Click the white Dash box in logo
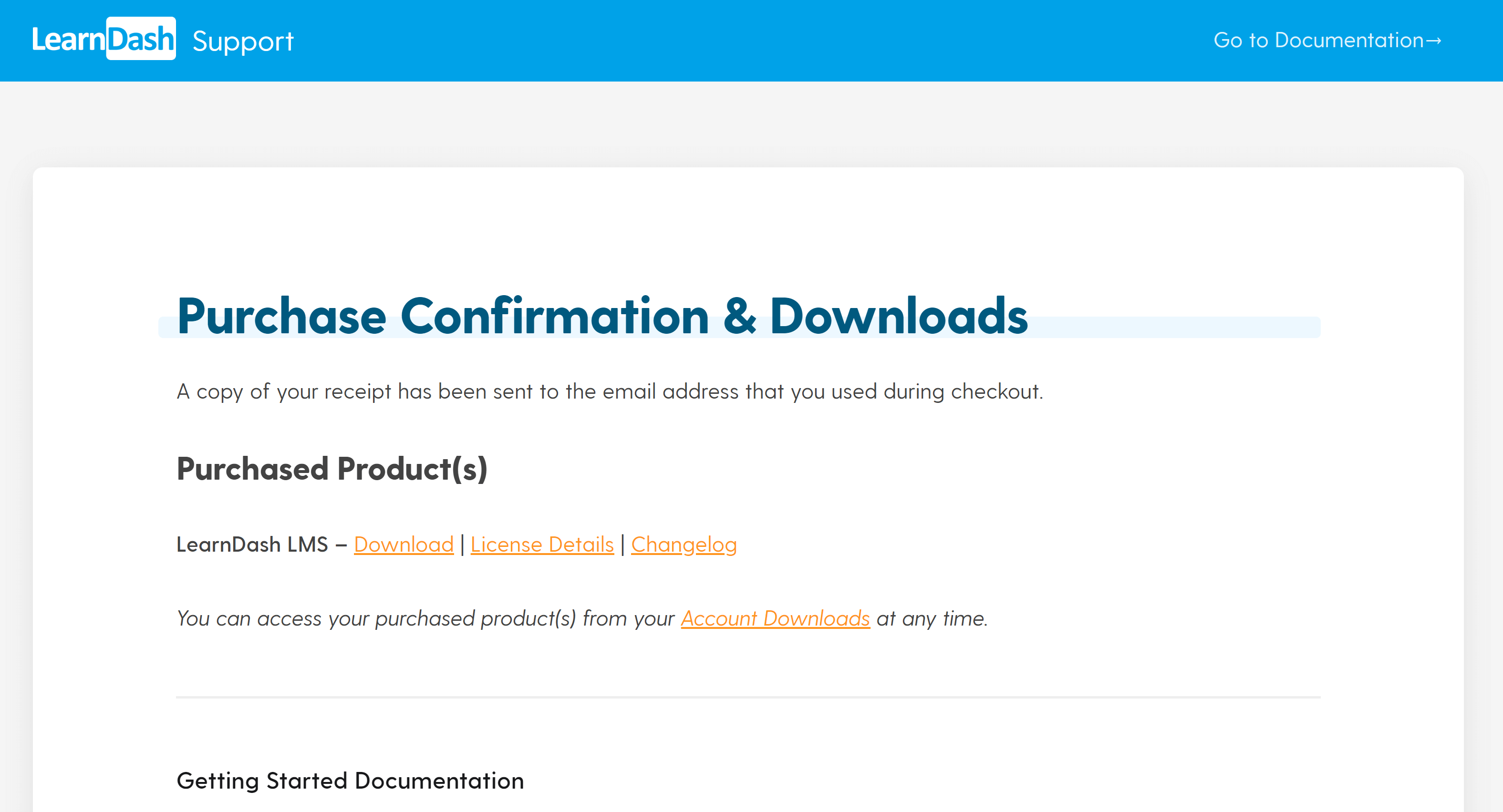This screenshot has width=1503, height=812. click(x=141, y=39)
